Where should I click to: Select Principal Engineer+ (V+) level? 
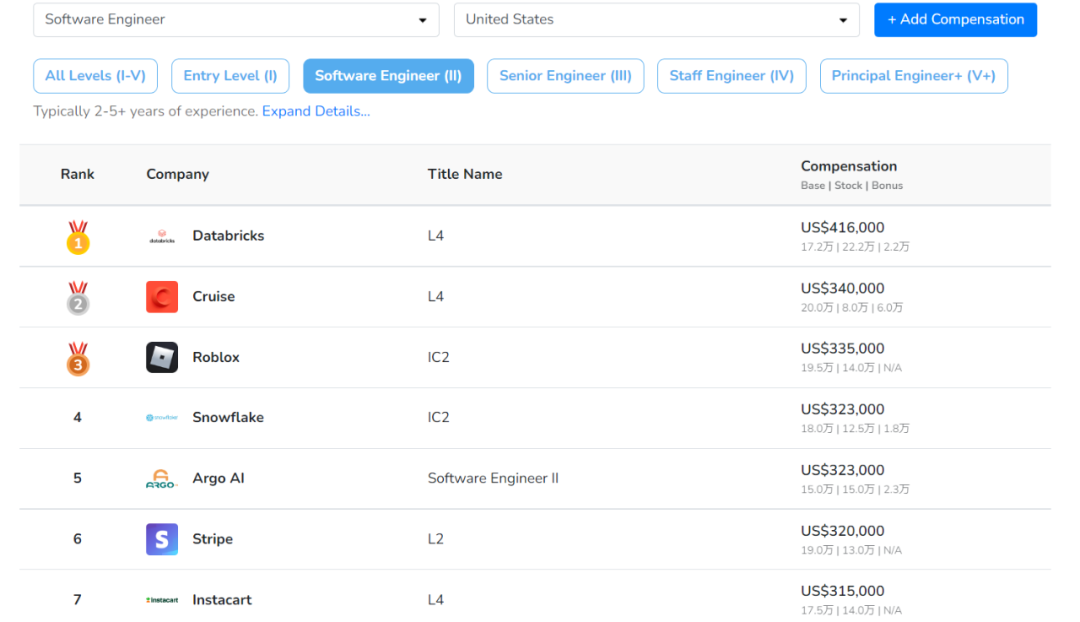[913, 76]
